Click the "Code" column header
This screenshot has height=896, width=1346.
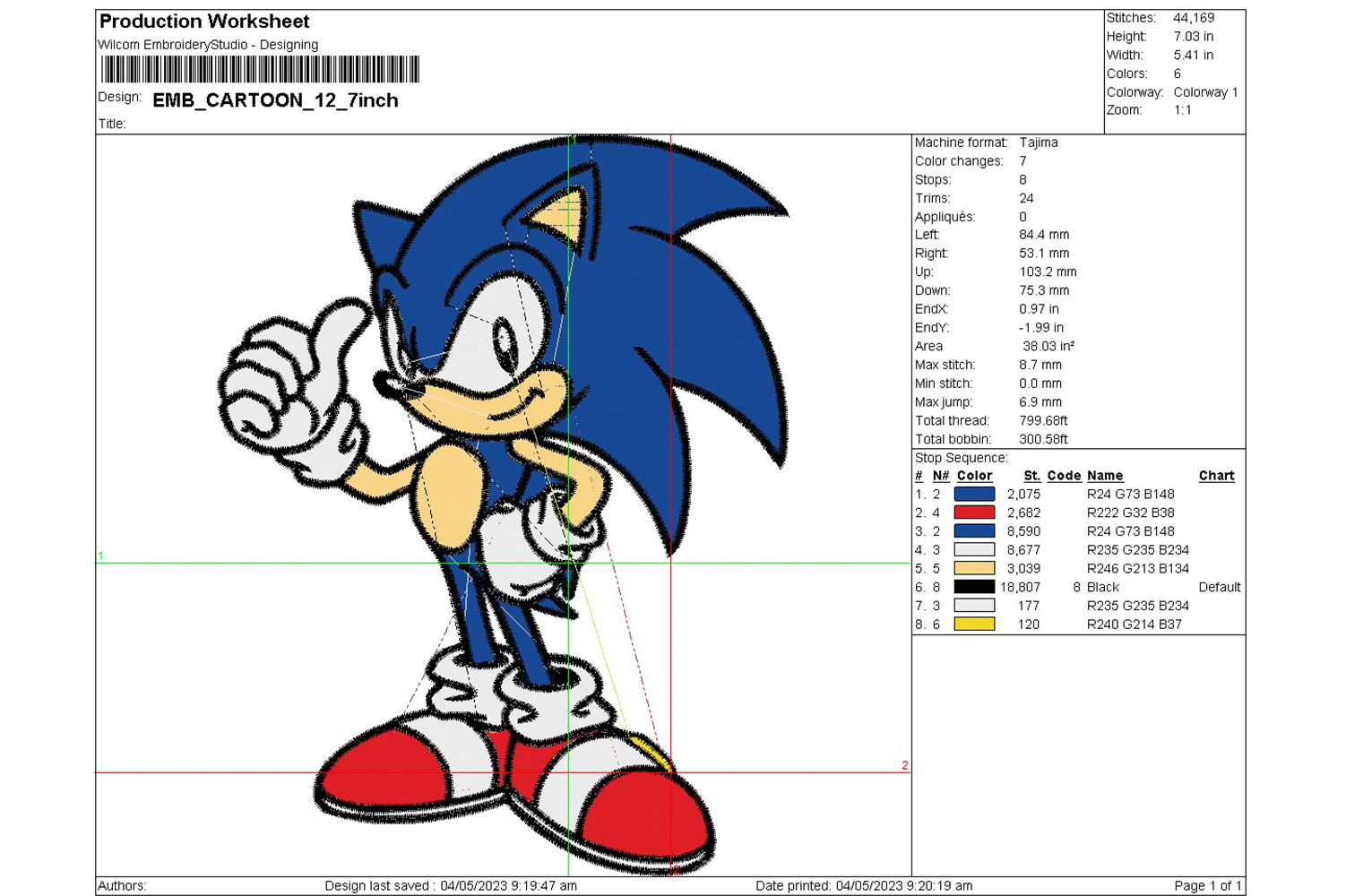1064,476
